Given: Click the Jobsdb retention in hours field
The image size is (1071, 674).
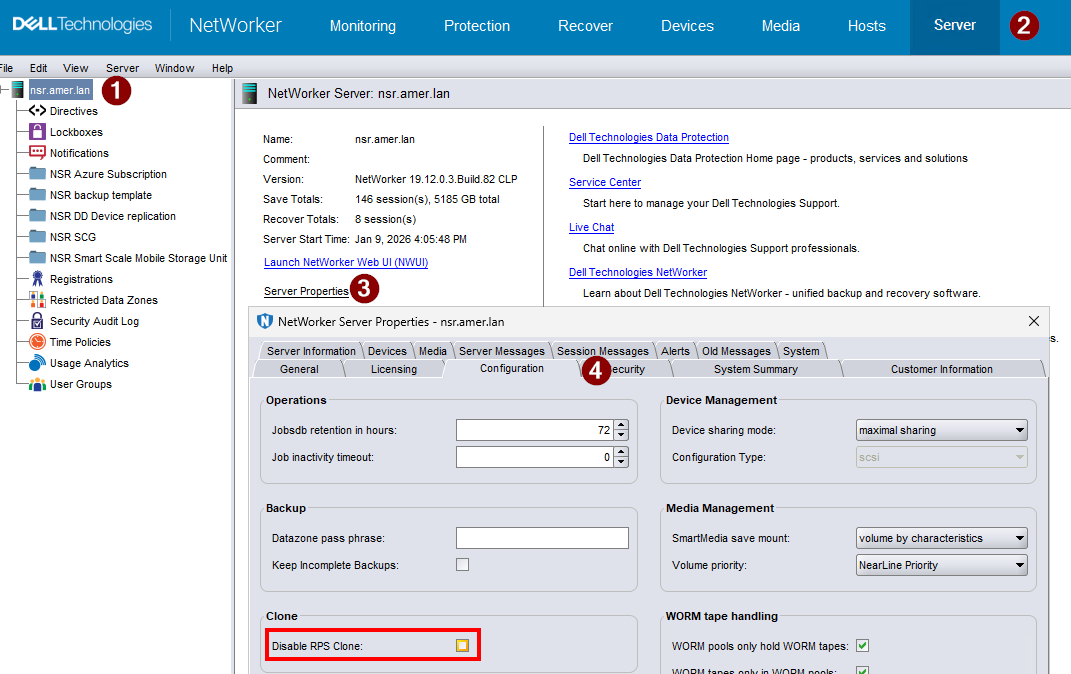Looking at the screenshot, I should coord(535,430).
